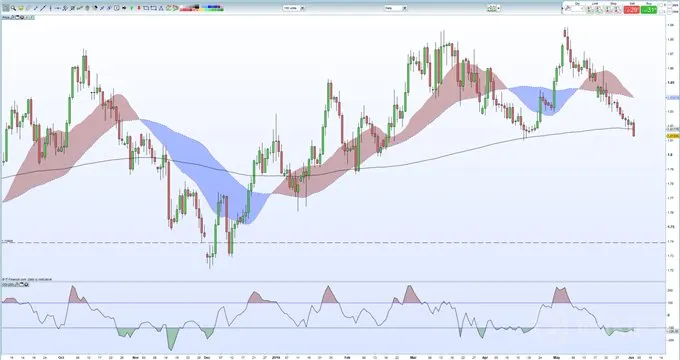Screen dimensions: 680x360
Task: Open the Daily timeframe dropdown
Action: point(396,8)
